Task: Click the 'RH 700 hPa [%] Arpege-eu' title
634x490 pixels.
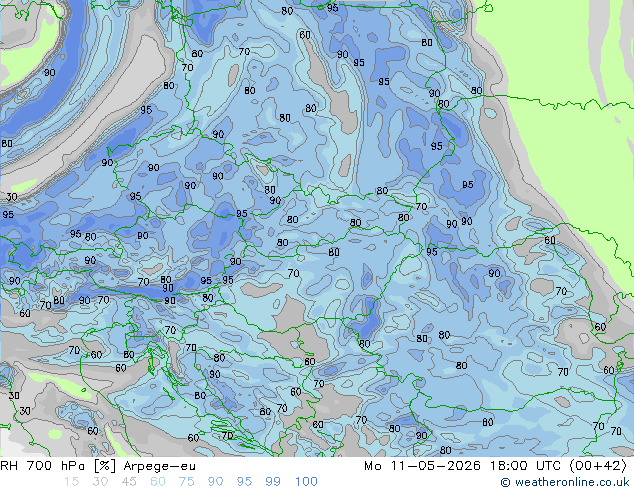Action: [98, 466]
